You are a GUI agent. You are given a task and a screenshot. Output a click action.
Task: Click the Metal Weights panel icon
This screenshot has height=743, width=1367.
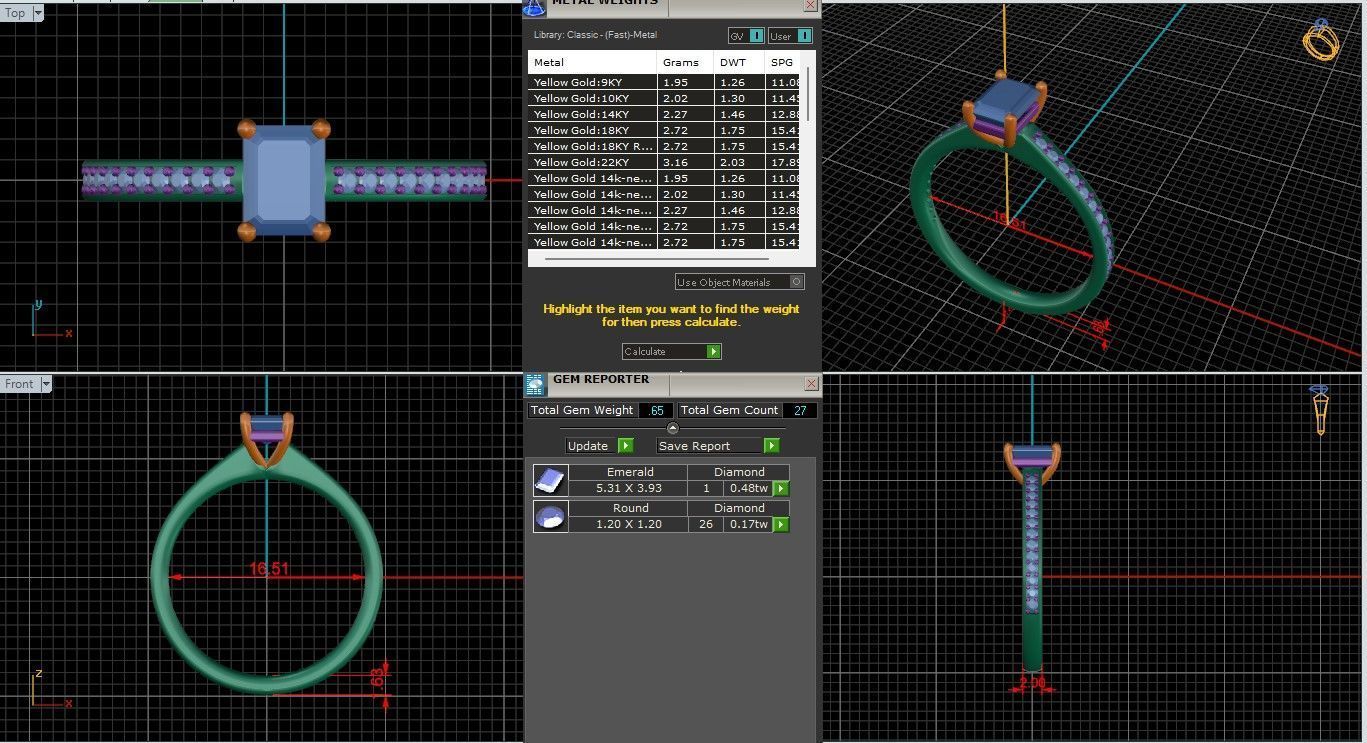(535, 7)
